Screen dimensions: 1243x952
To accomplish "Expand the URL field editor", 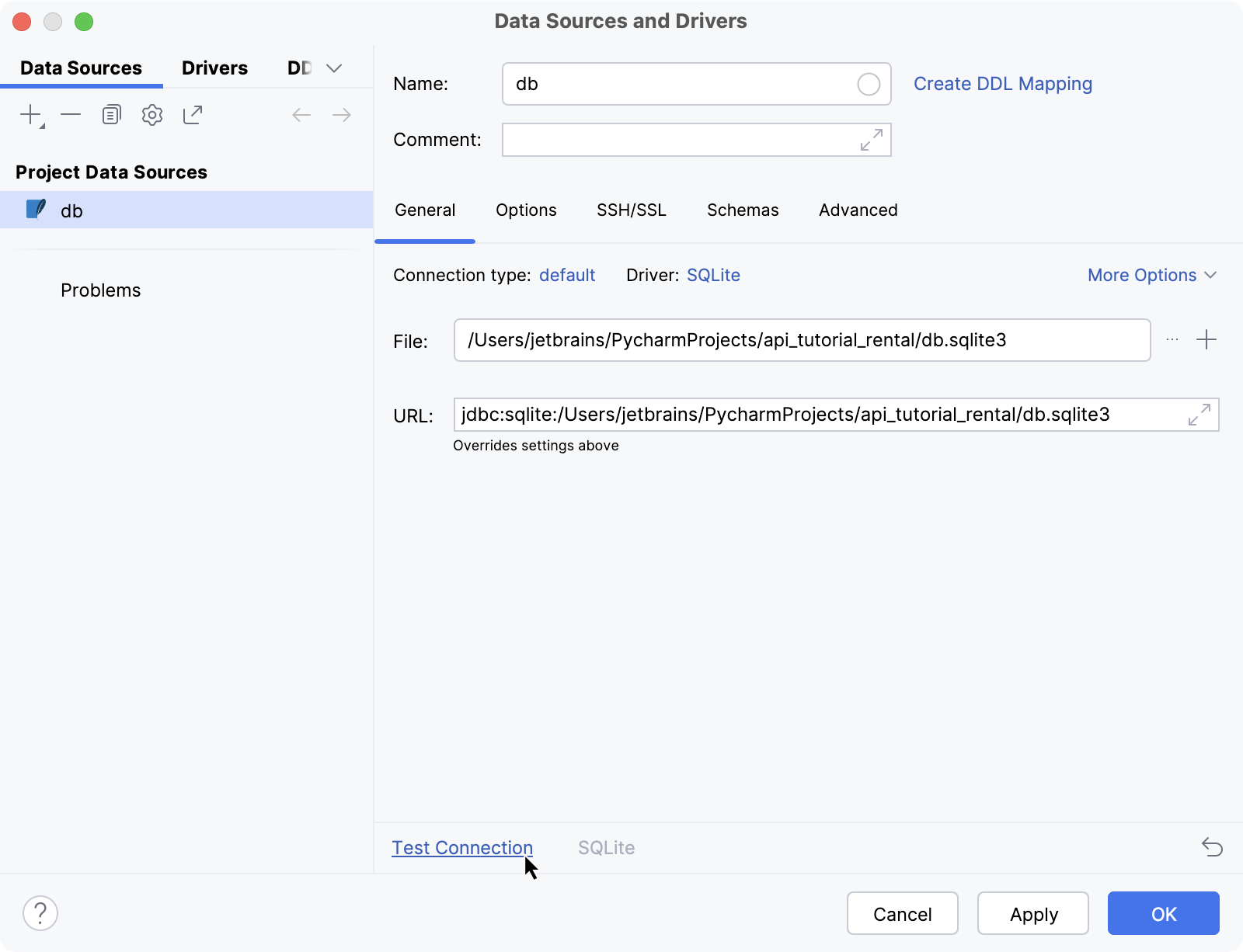I will (1198, 415).
